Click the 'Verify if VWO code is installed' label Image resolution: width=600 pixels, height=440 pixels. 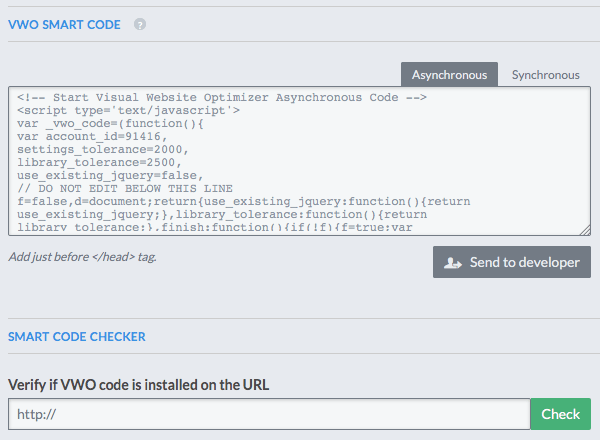(x=139, y=384)
